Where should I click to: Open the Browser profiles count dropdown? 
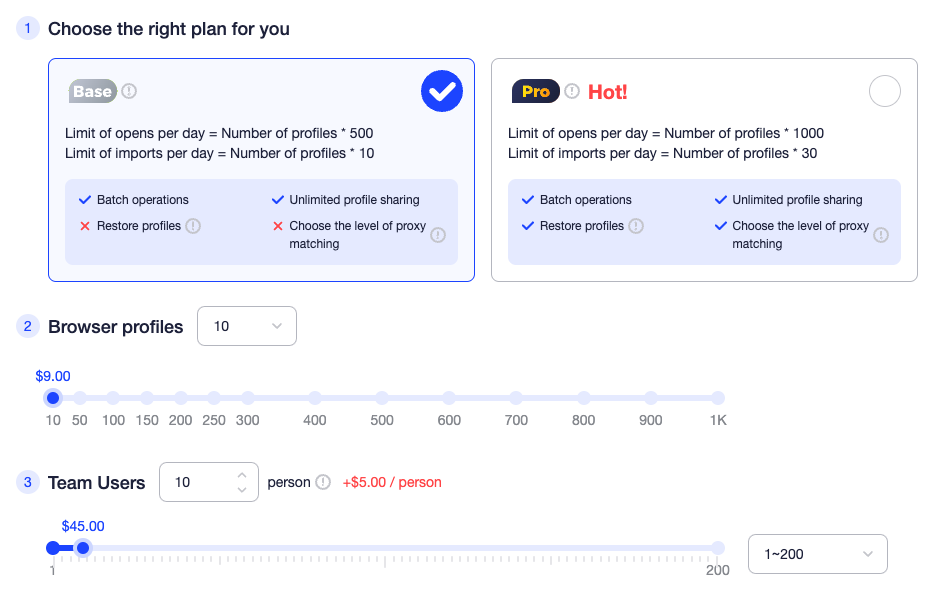[x=247, y=326]
